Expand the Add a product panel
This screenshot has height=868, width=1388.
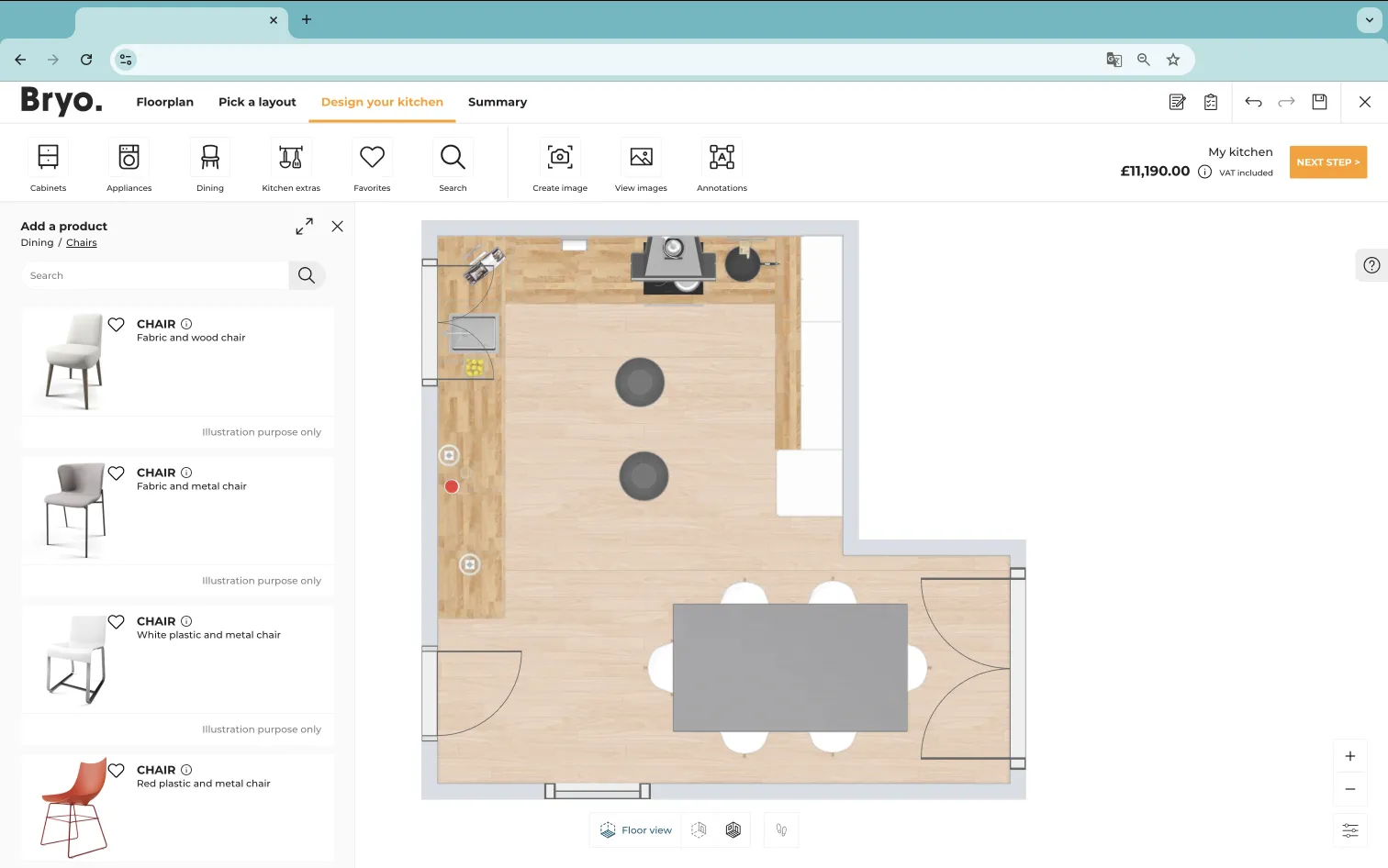point(304,227)
